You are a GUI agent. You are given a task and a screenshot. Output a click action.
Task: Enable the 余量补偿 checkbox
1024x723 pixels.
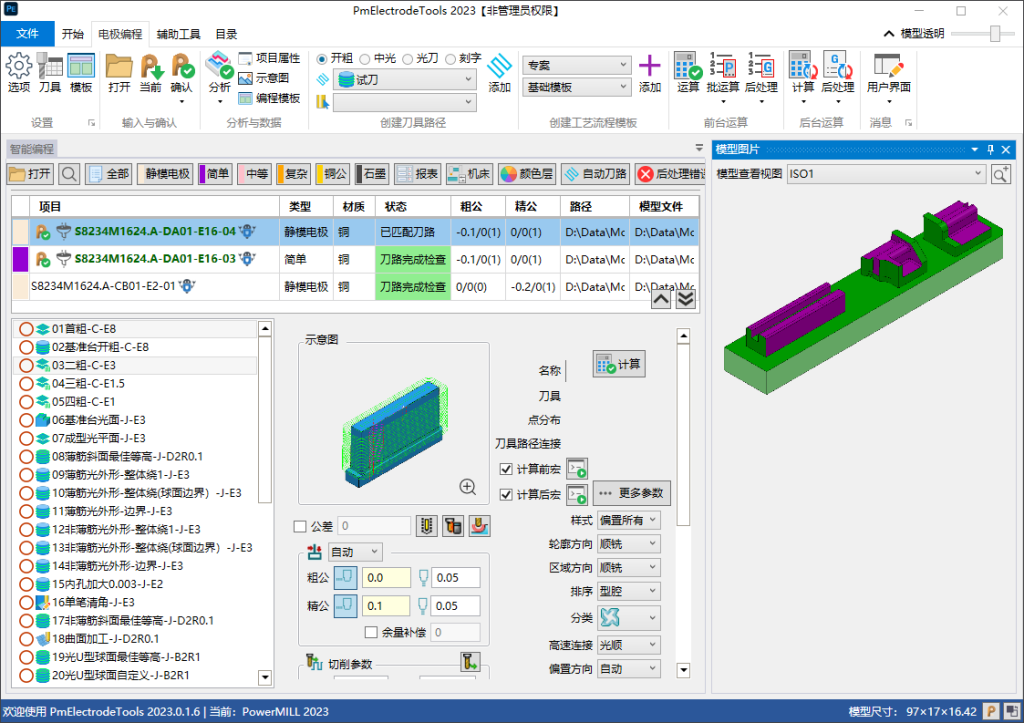pos(372,632)
